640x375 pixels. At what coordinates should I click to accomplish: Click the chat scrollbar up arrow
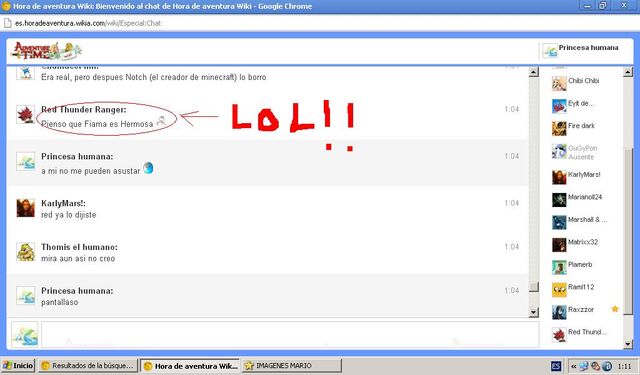coord(533,72)
